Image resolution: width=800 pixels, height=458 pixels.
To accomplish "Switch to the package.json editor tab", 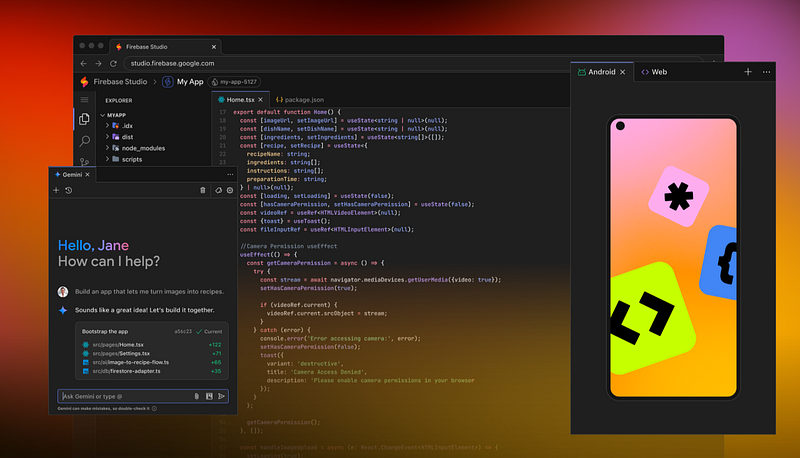I will (300, 100).
